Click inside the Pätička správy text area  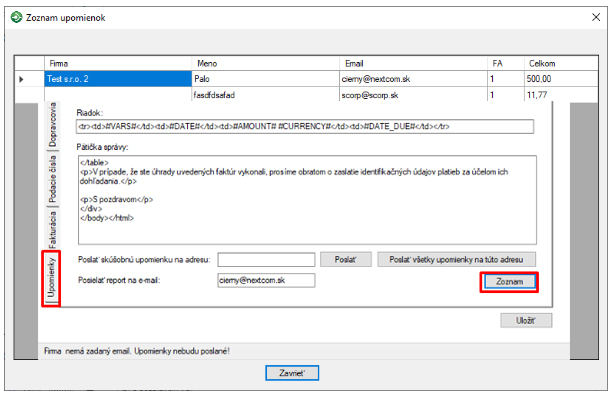[x=307, y=200]
